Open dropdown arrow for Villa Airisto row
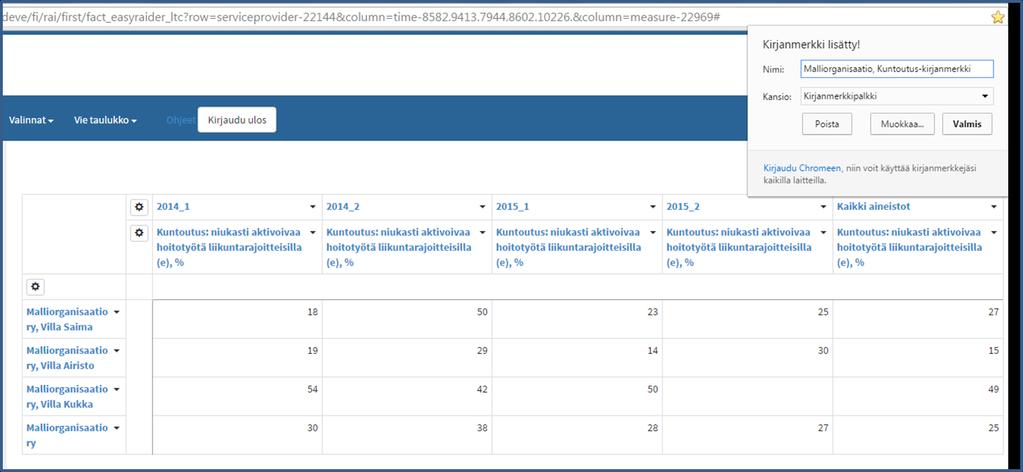 tap(117, 351)
